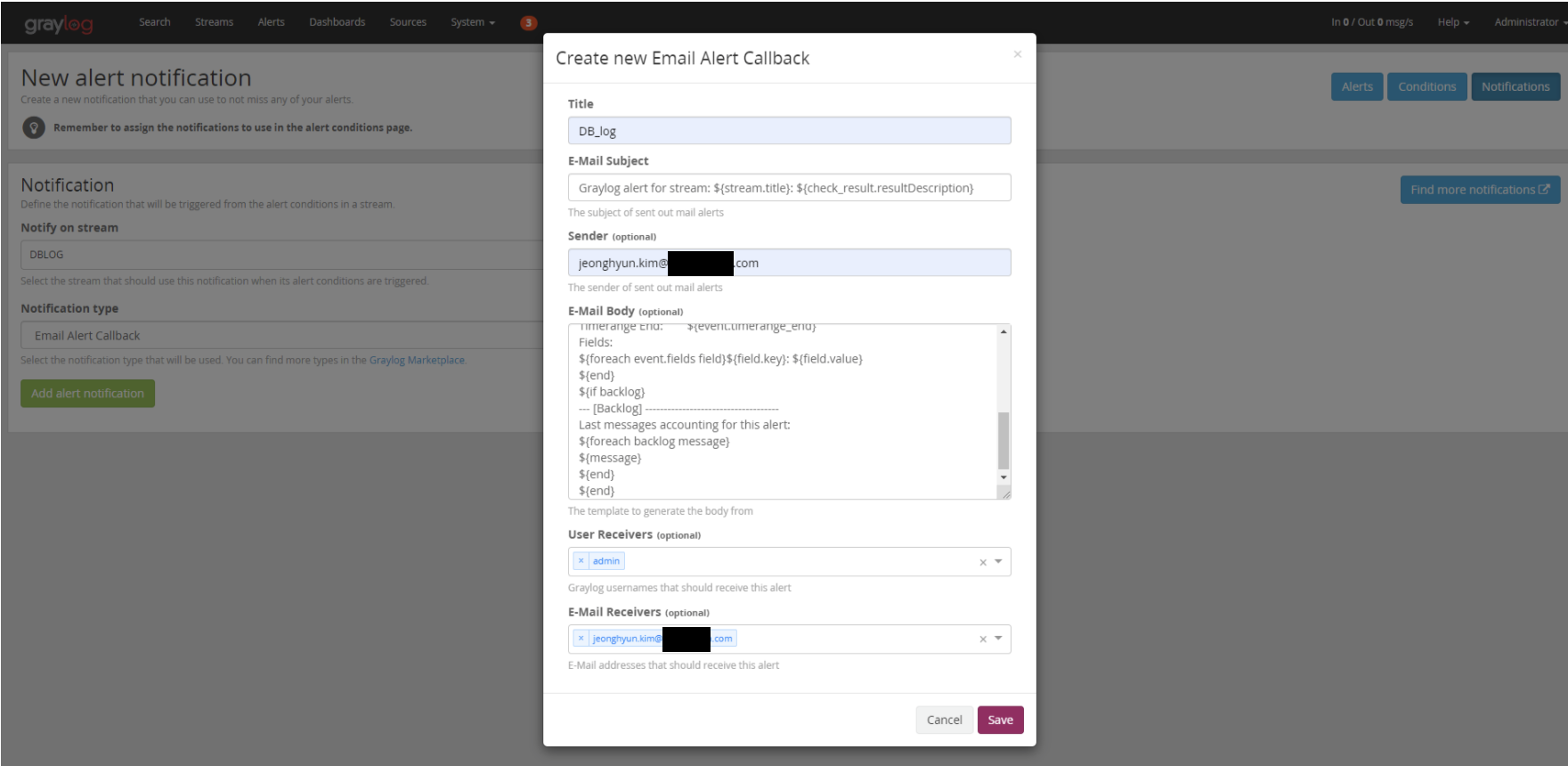Viewport: 1568px width, 766px height.
Task: Click the E-Mail Body scrollbar up arrow
Action: [x=1003, y=331]
